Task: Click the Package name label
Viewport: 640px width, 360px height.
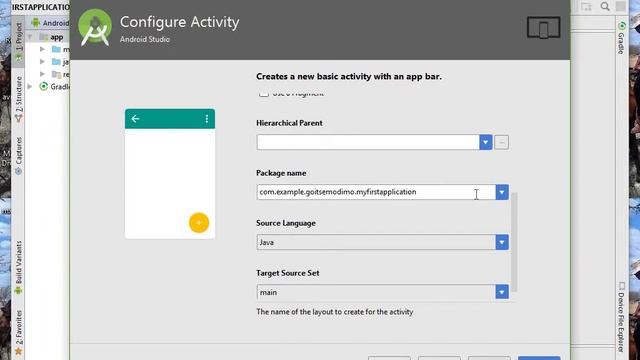Action: (281, 173)
